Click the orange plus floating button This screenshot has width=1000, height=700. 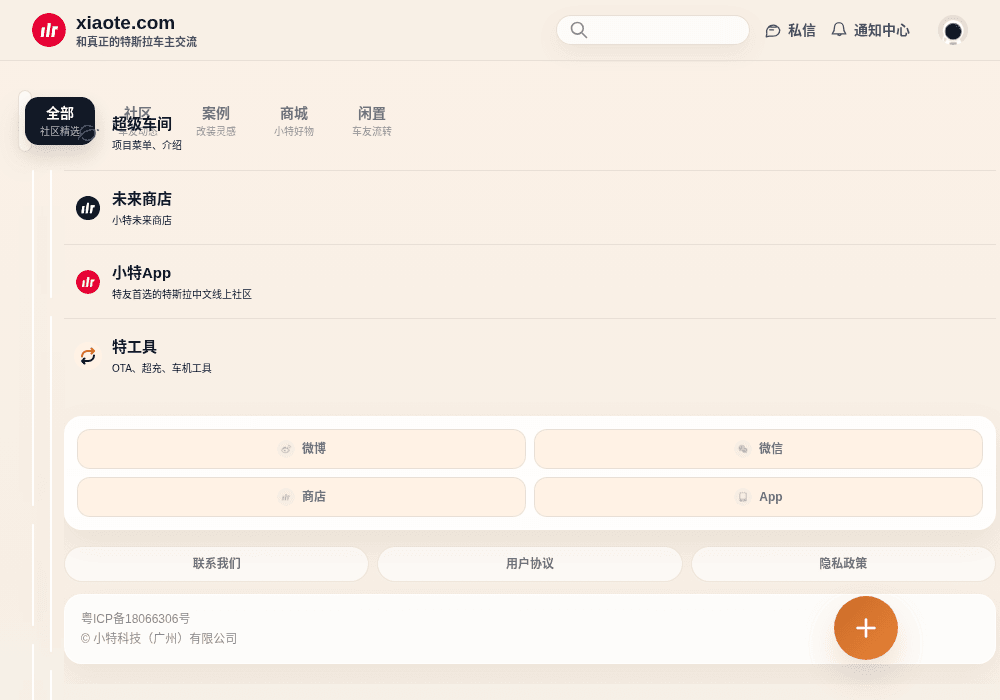tap(865, 628)
